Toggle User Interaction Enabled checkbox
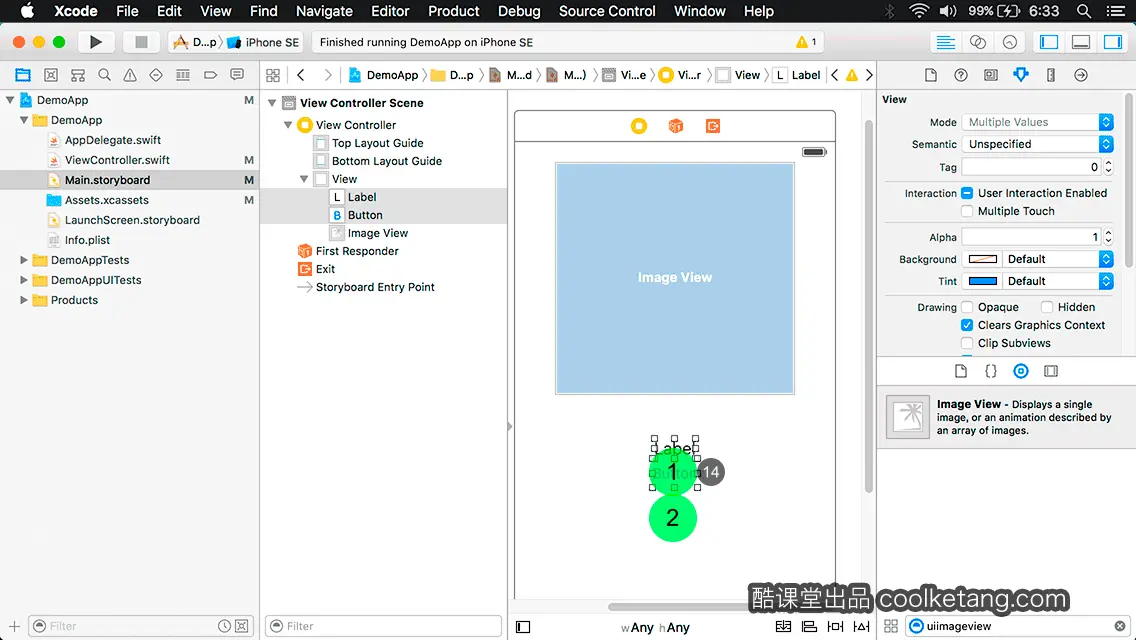This screenshot has height=640, width=1136. coord(966,193)
